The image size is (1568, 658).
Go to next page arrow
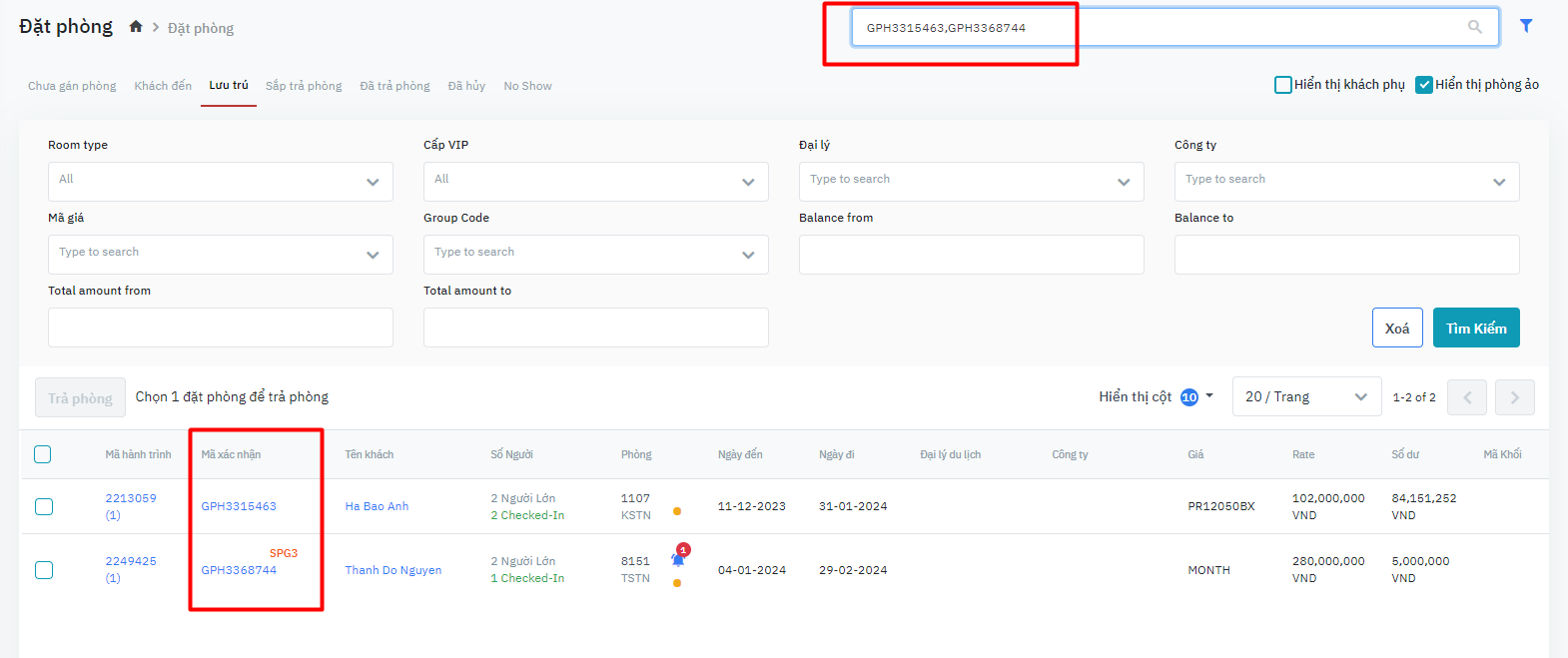tap(1514, 397)
